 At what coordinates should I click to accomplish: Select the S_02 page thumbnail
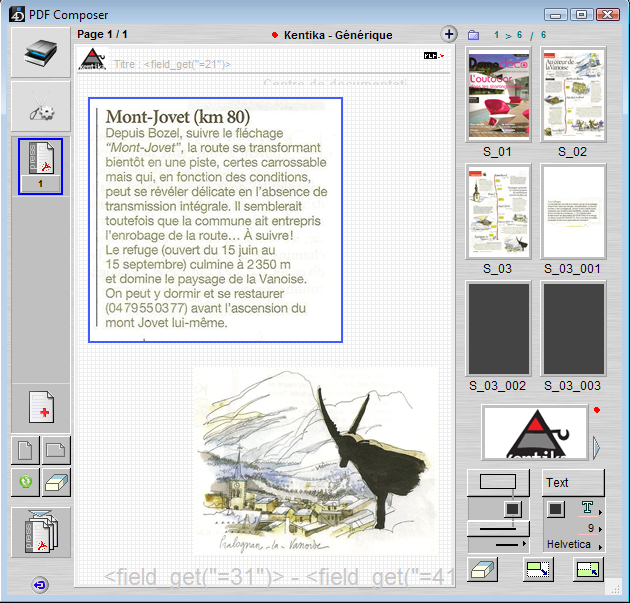(x=573, y=94)
